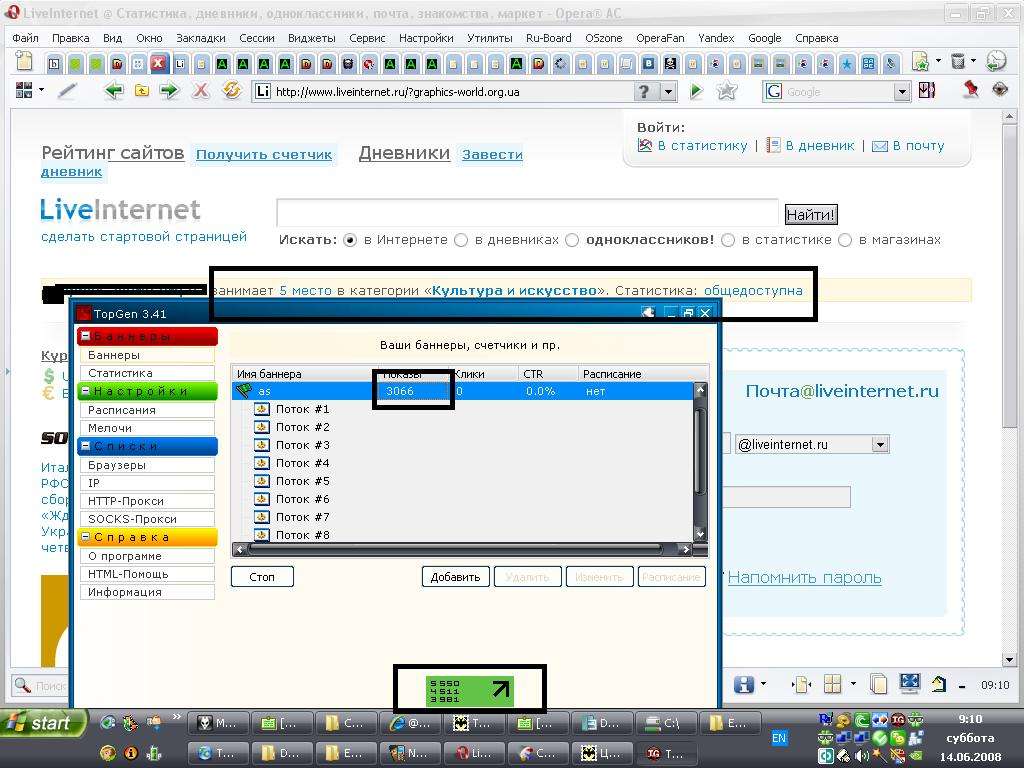Open the Файл menu

pyautogui.click(x=25, y=38)
